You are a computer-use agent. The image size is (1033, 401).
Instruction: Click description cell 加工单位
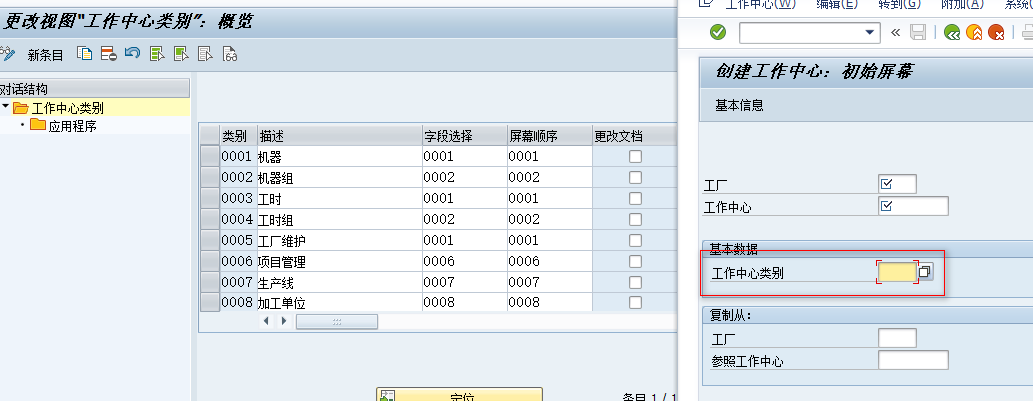tap(339, 303)
